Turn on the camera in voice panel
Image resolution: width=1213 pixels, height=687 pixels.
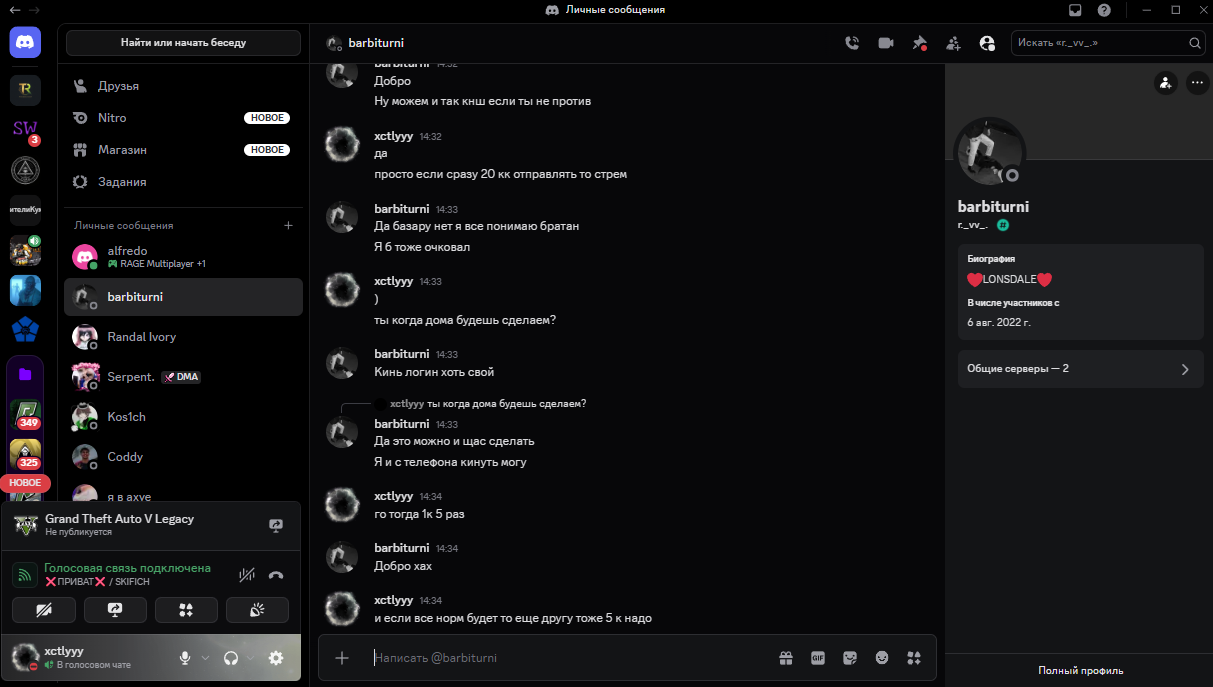pos(44,610)
